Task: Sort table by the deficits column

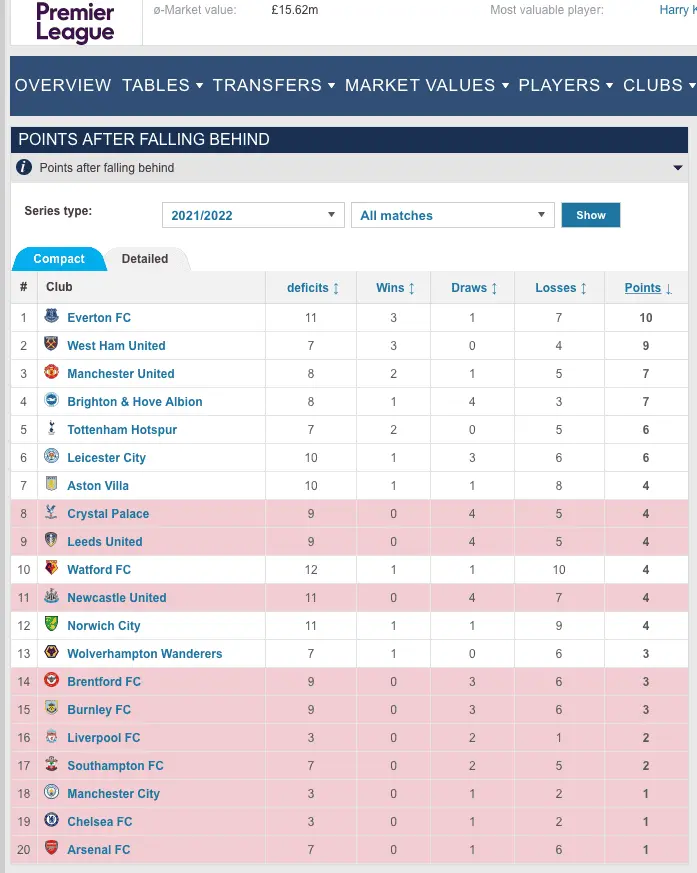Action: [x=313, y=288]
